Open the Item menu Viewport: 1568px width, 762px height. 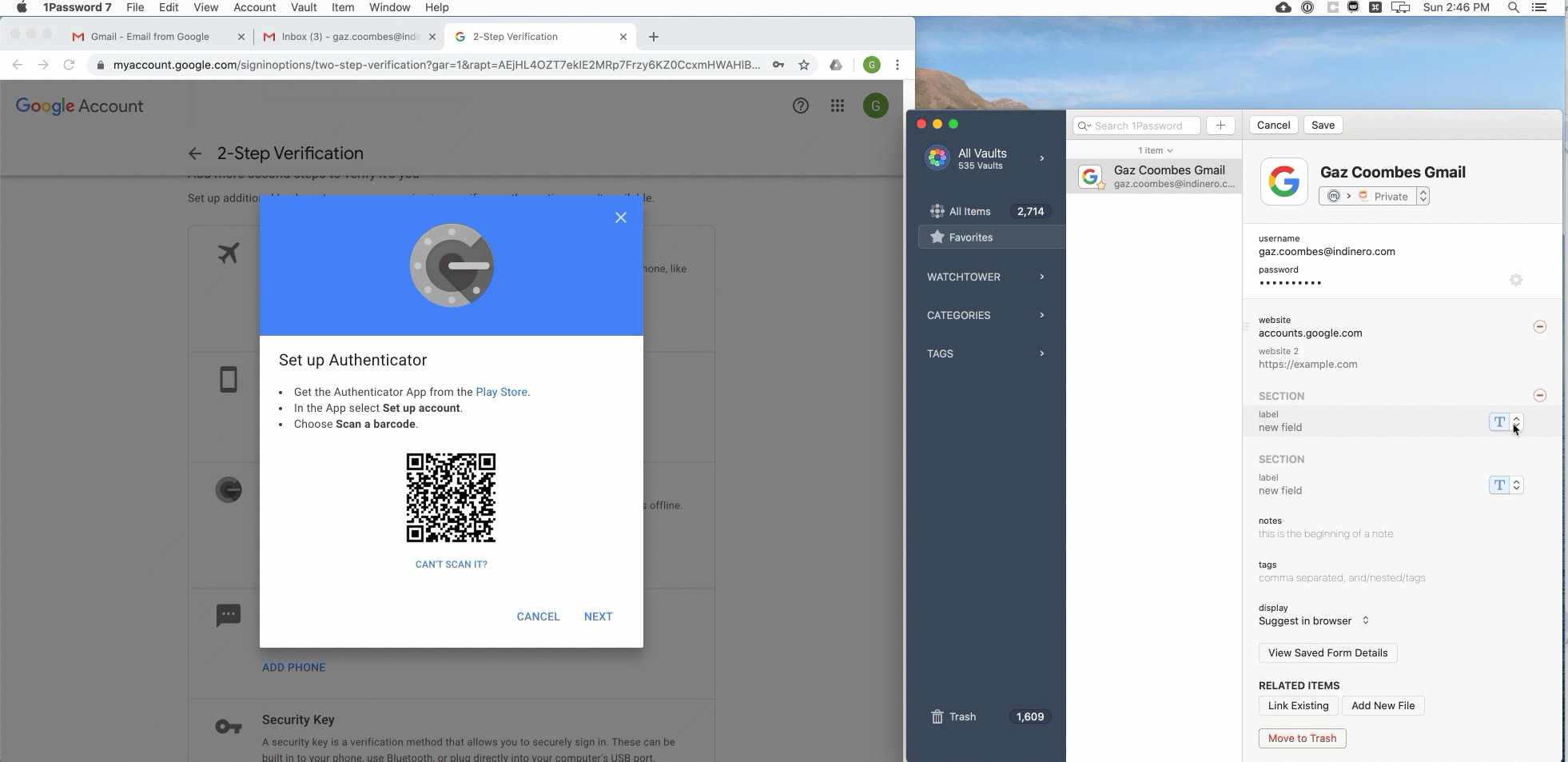point(343,7)
